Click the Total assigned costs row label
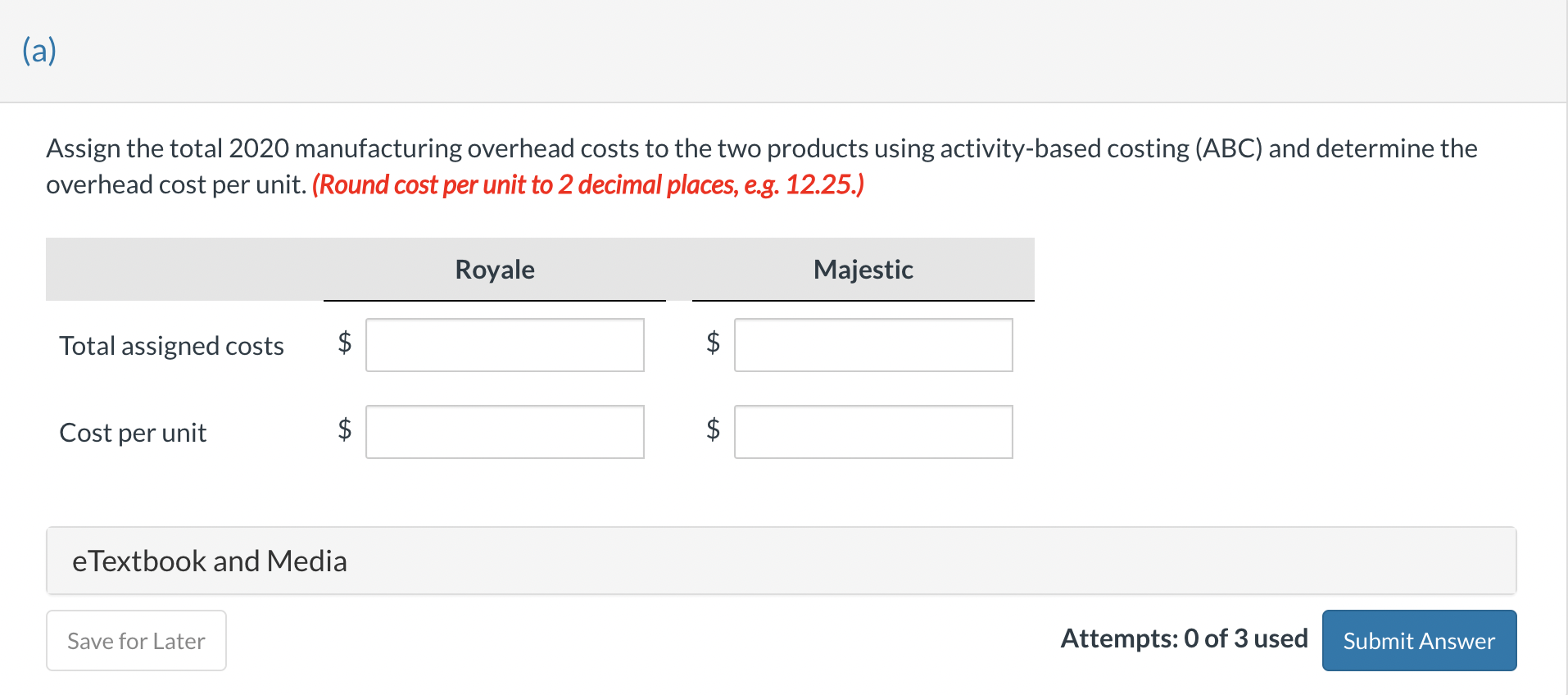 pyautogui.click(x=171, y=346)
